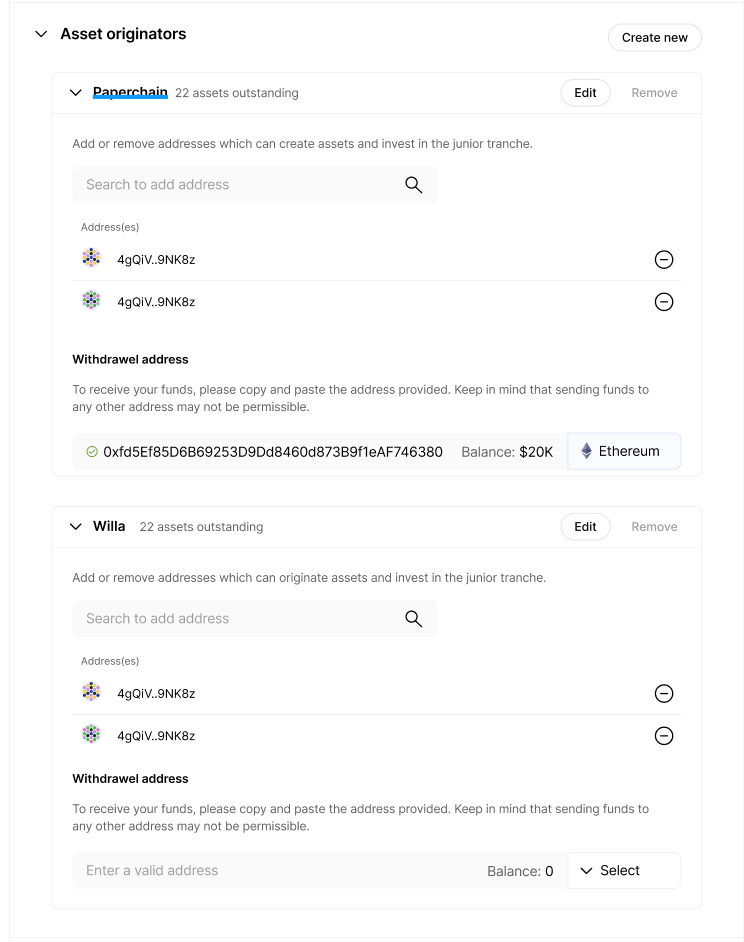Click the search icon in Paperchain section
This screenshot has width=744, height=942.
413,184
